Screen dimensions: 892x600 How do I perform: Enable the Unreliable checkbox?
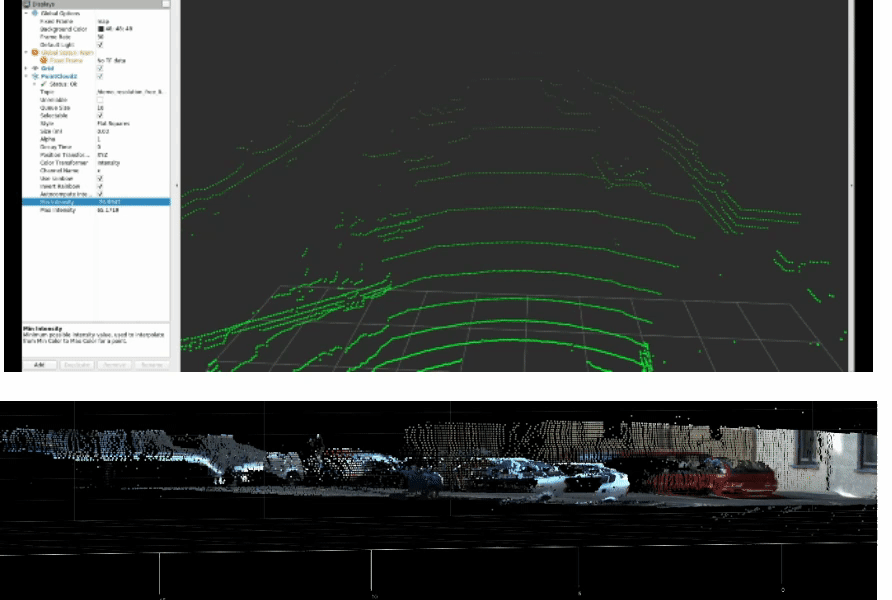pyautogui.click(x=100, y=100)
